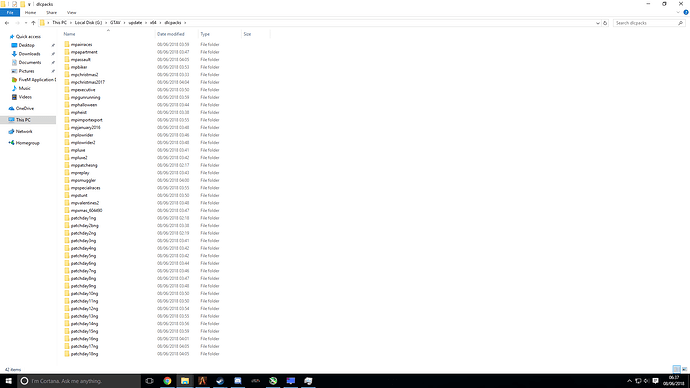
Task: Open the File menu
Action: point(10,13)
